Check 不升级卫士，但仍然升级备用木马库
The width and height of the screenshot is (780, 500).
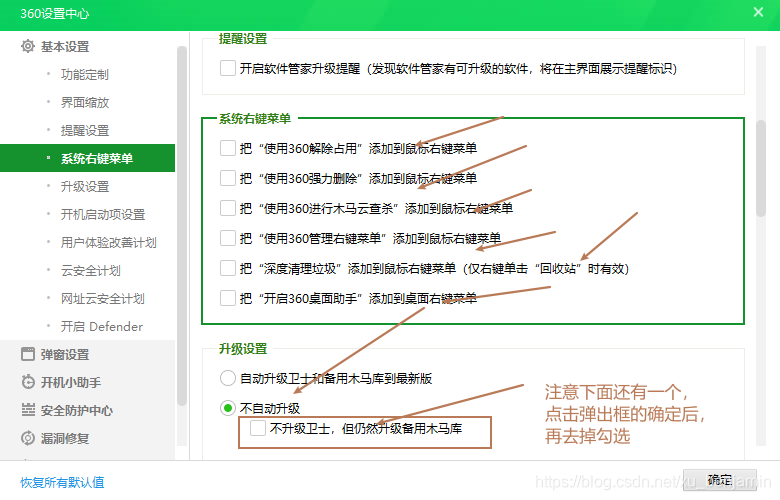tap(258, 428)
